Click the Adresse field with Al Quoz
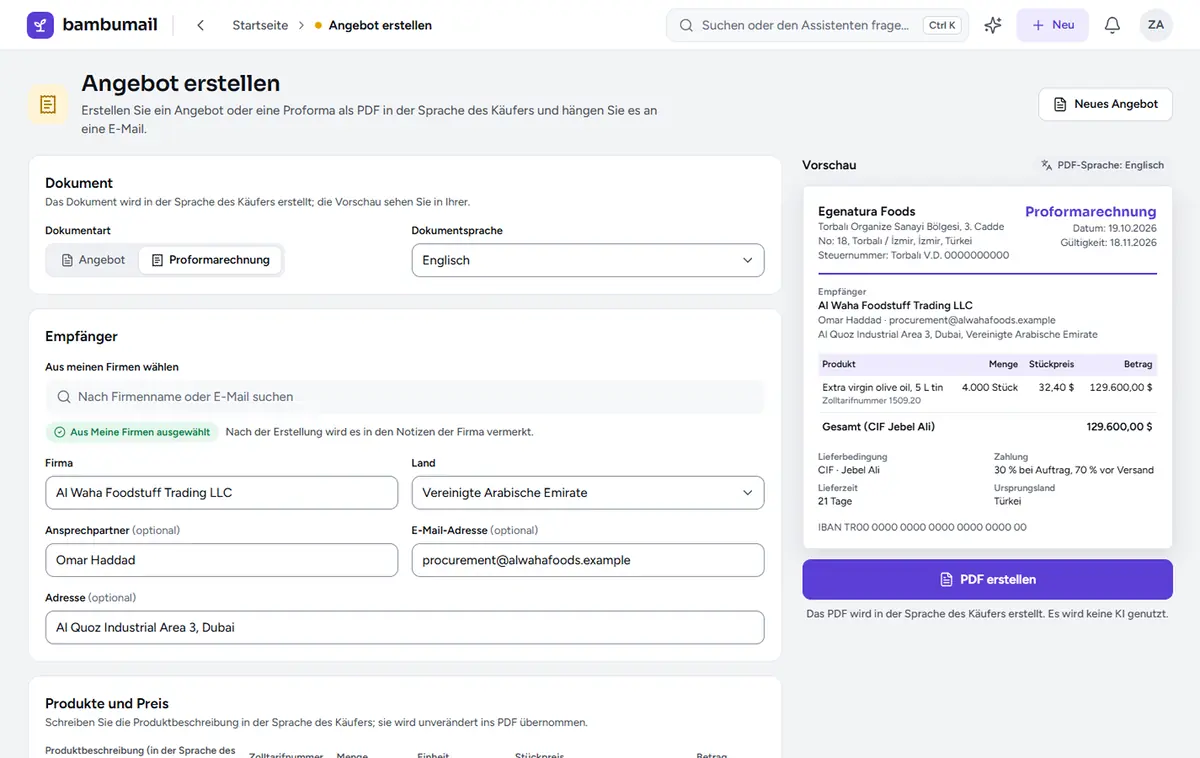The image size is (1200, 758). [405, 627]
